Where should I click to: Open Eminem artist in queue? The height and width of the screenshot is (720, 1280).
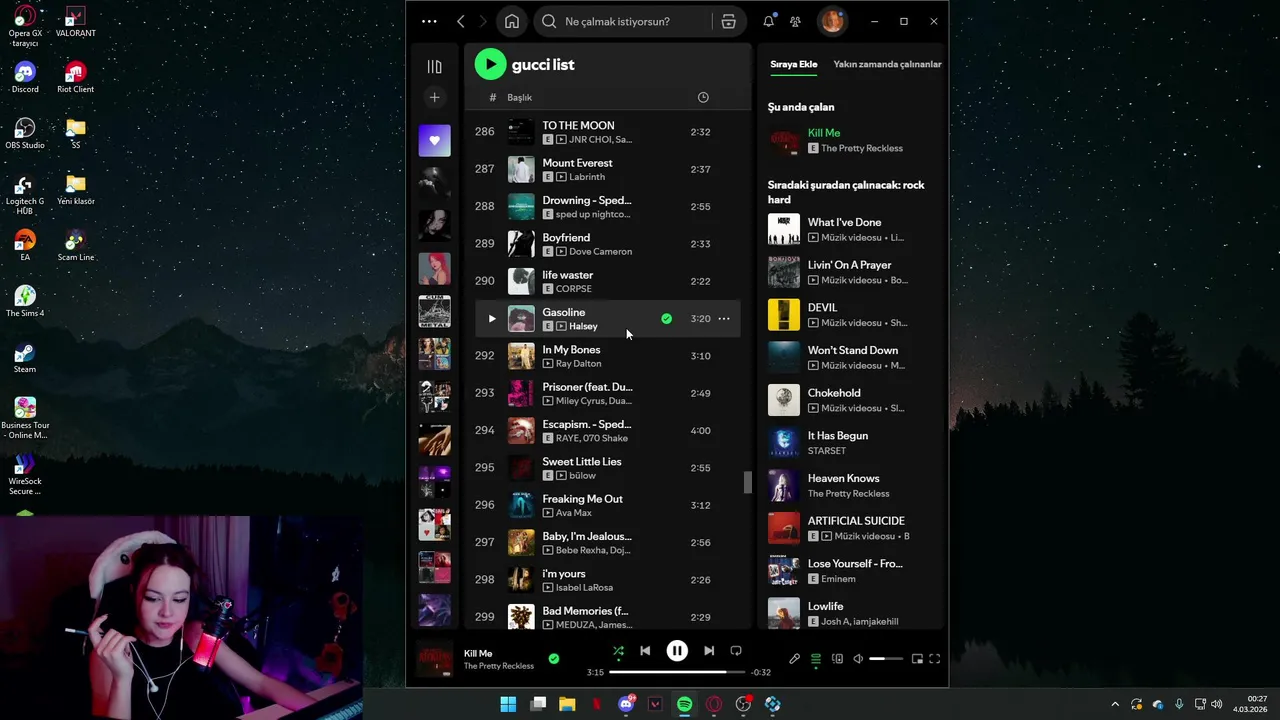coord(838,579)
